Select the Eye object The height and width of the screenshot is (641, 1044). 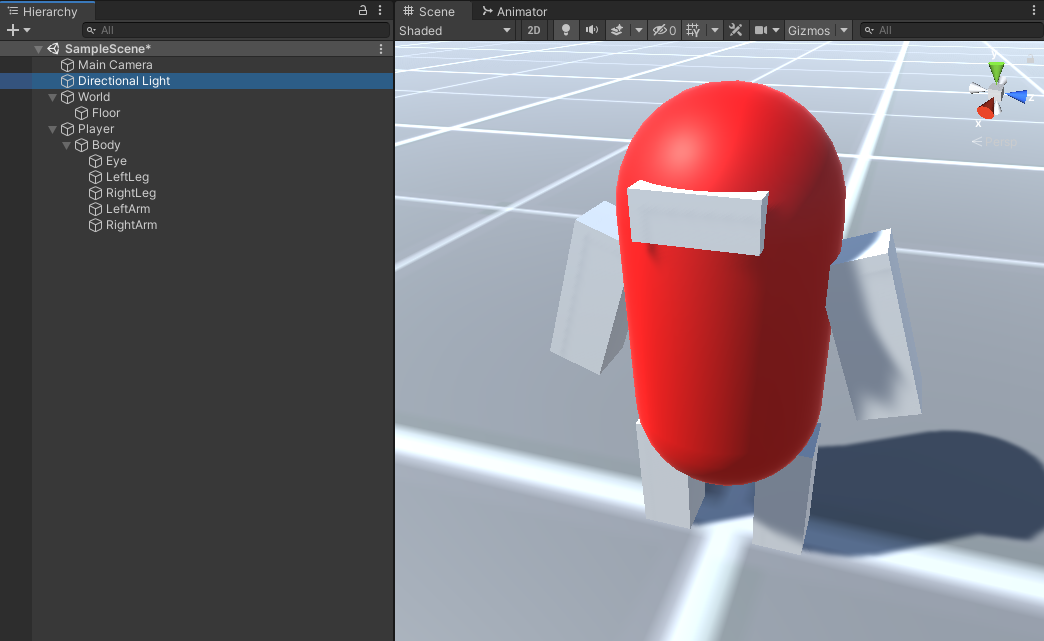[x=197, y=160]
